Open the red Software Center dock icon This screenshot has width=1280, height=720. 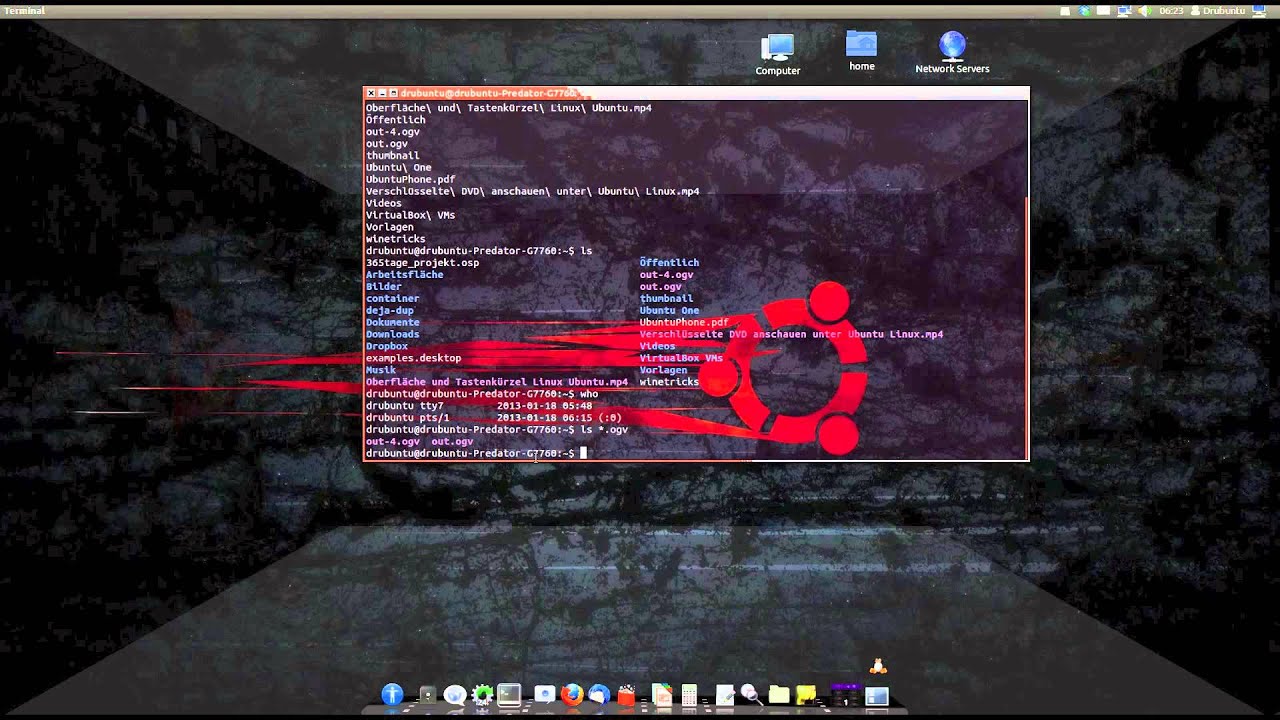pos(626,695)
